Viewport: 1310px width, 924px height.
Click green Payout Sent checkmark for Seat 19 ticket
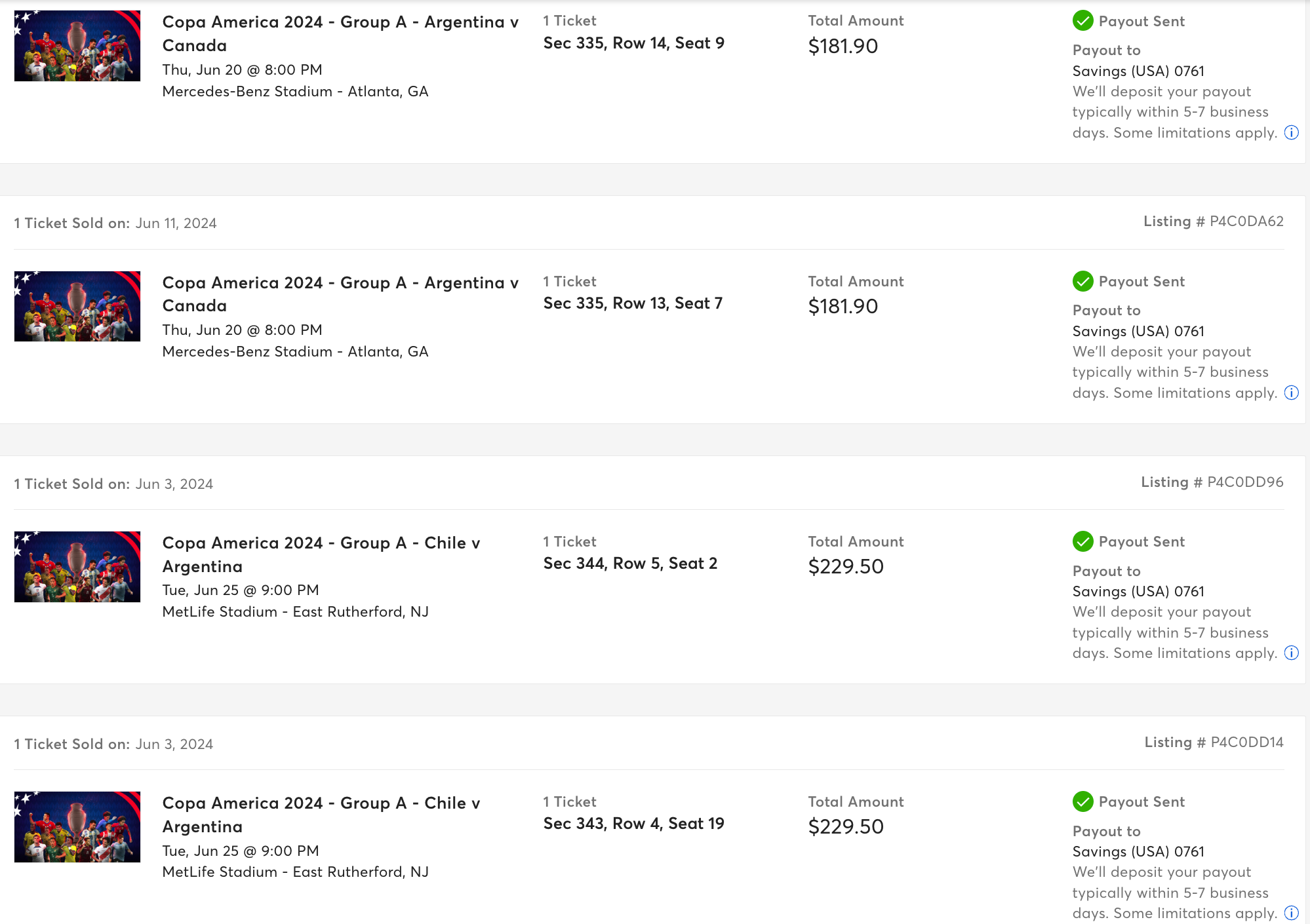click(x=1082, y=801)
